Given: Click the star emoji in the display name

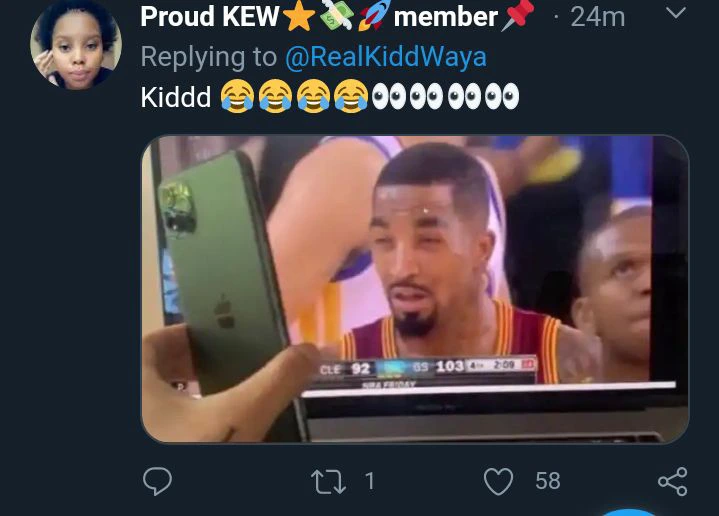Looking at the screenshot, I should (299, 16).
